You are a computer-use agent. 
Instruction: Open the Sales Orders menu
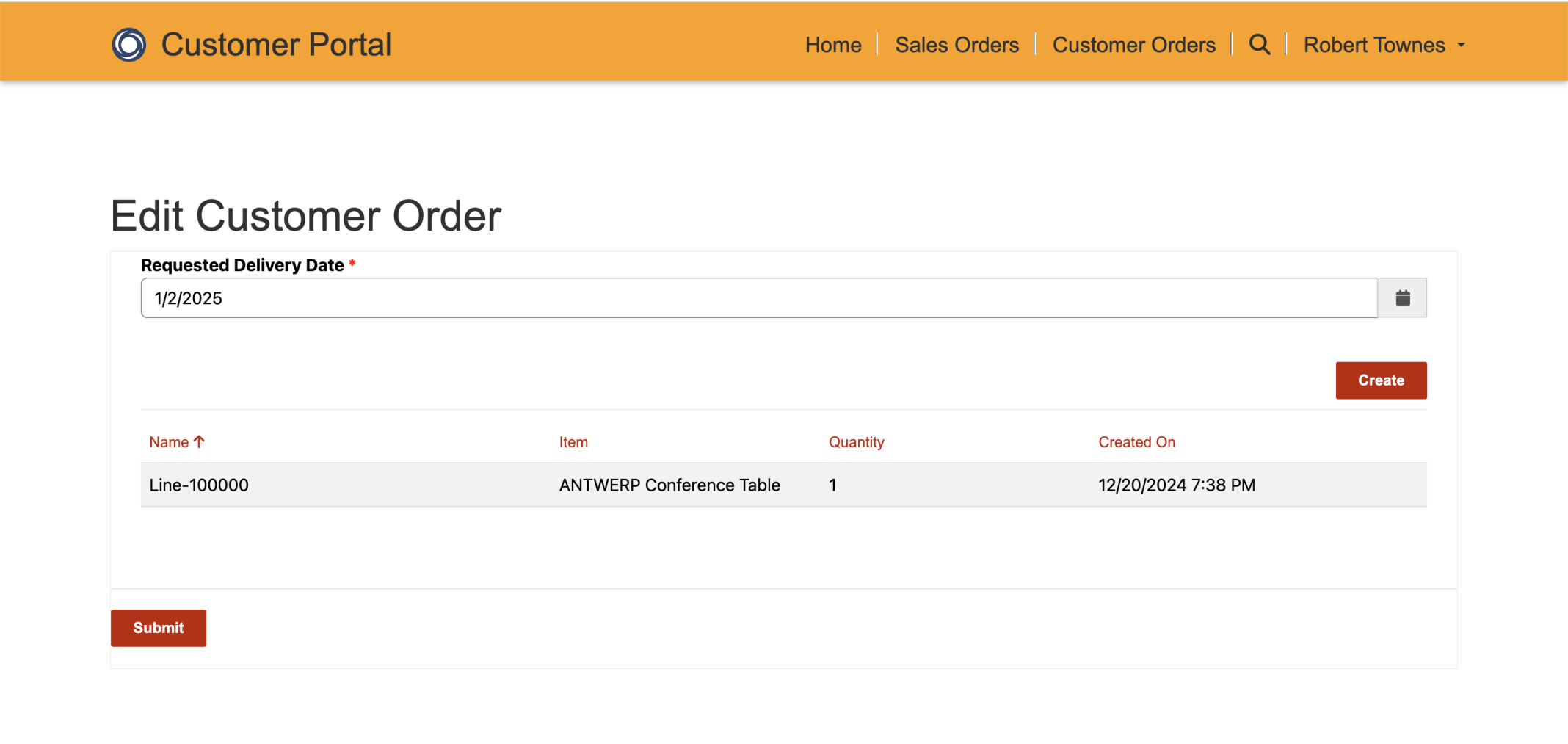coord(957,45)
